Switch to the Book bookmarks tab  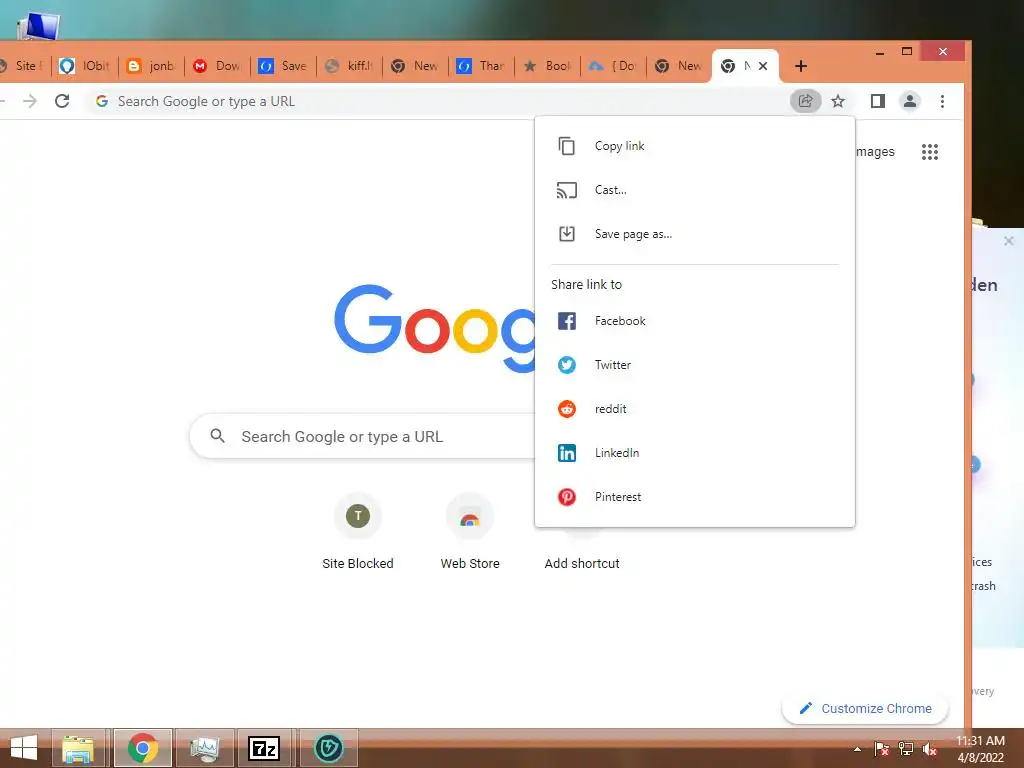coord(547,66)
